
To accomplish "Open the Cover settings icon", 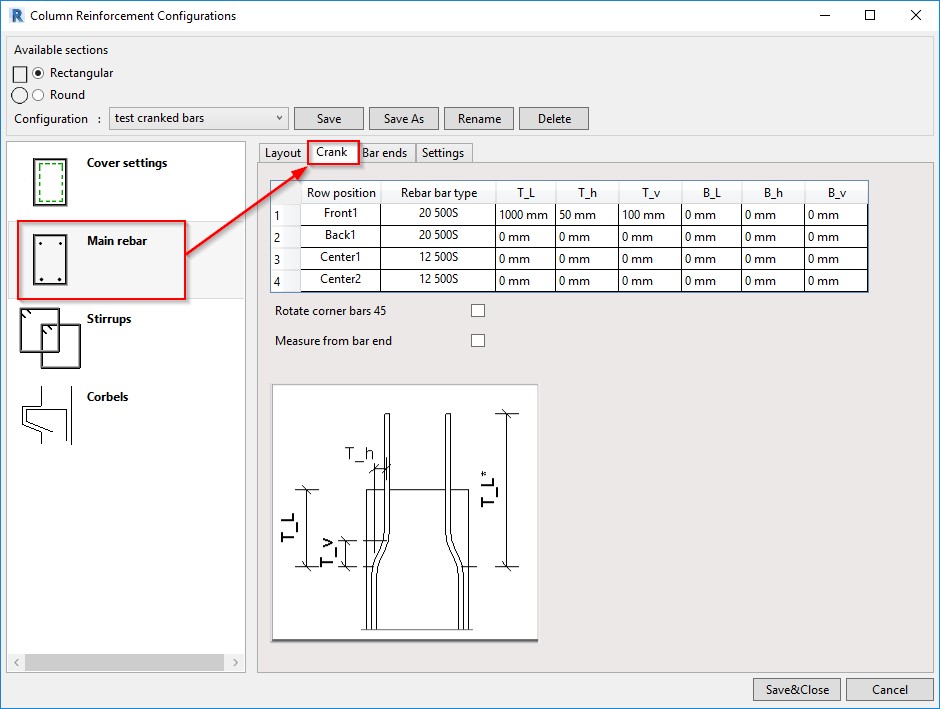I will point(49,182).
